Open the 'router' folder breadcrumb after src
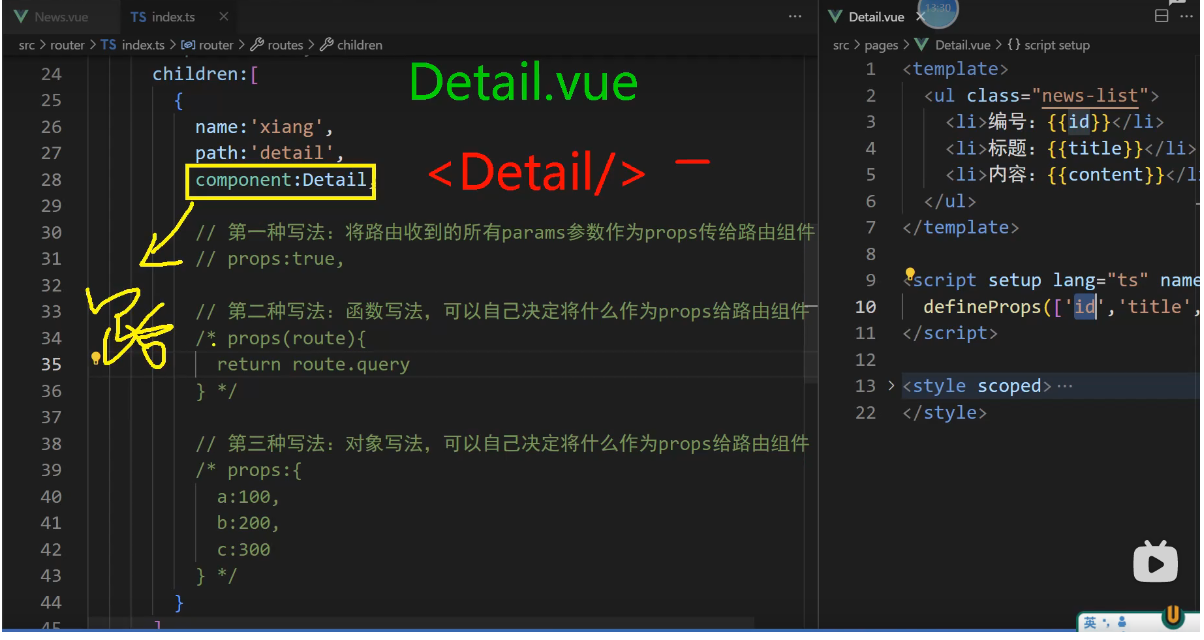The height and width of the screenshot is (640, 1204). (68, 45)
